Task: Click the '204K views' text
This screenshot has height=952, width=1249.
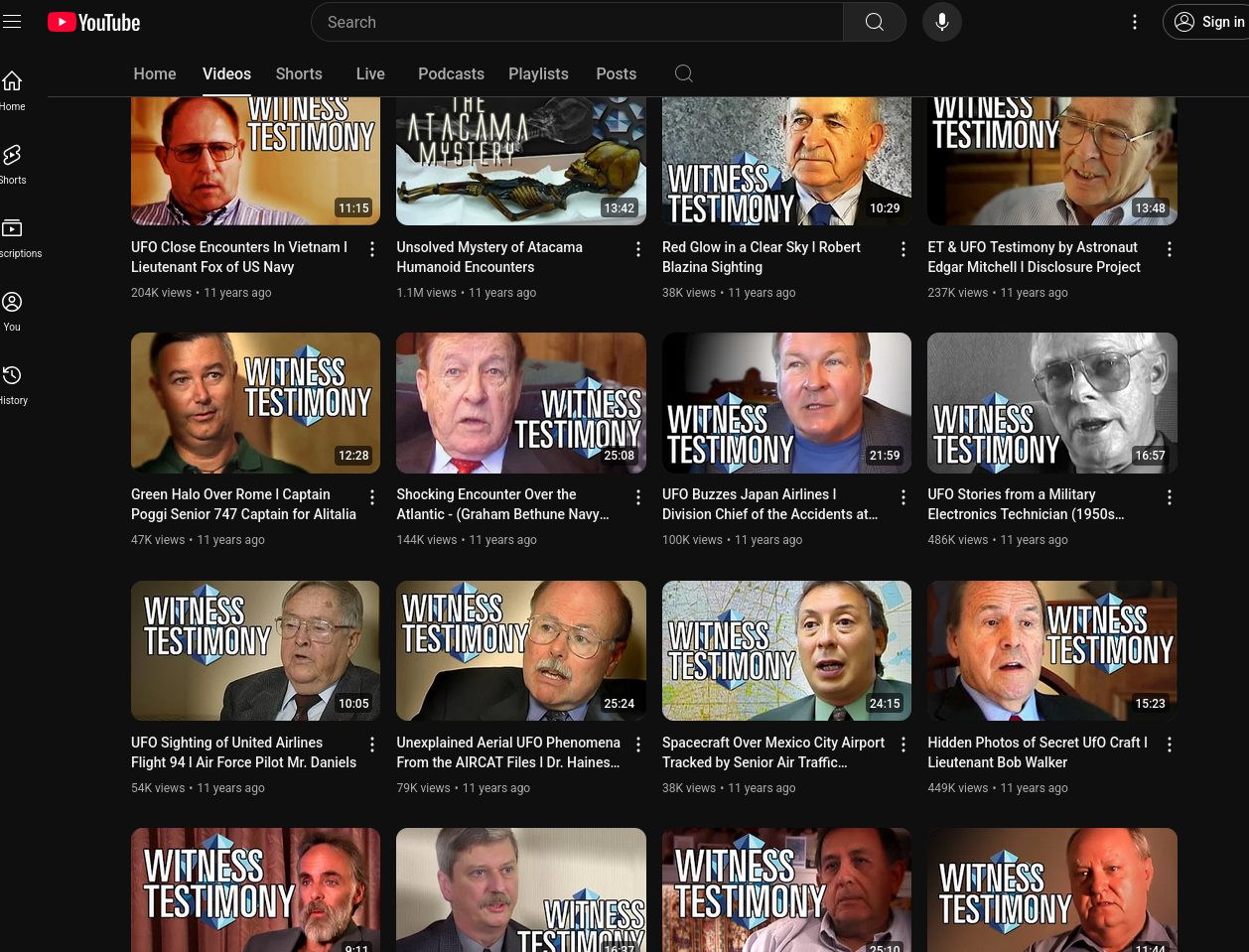Action: pyautogui.click(x=161, y=293)
